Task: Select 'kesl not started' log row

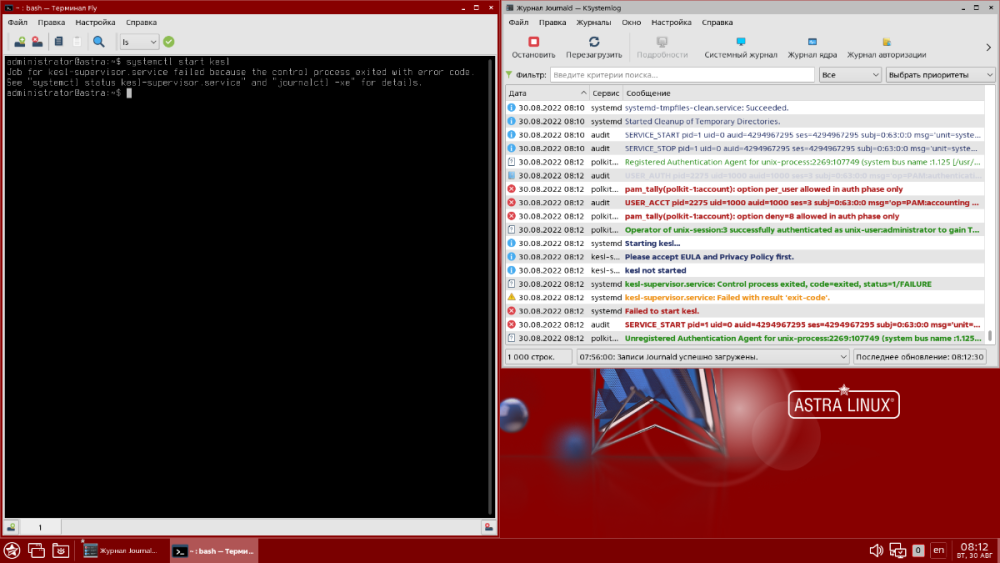Action: pyautogui.click(x=745, y=270)
